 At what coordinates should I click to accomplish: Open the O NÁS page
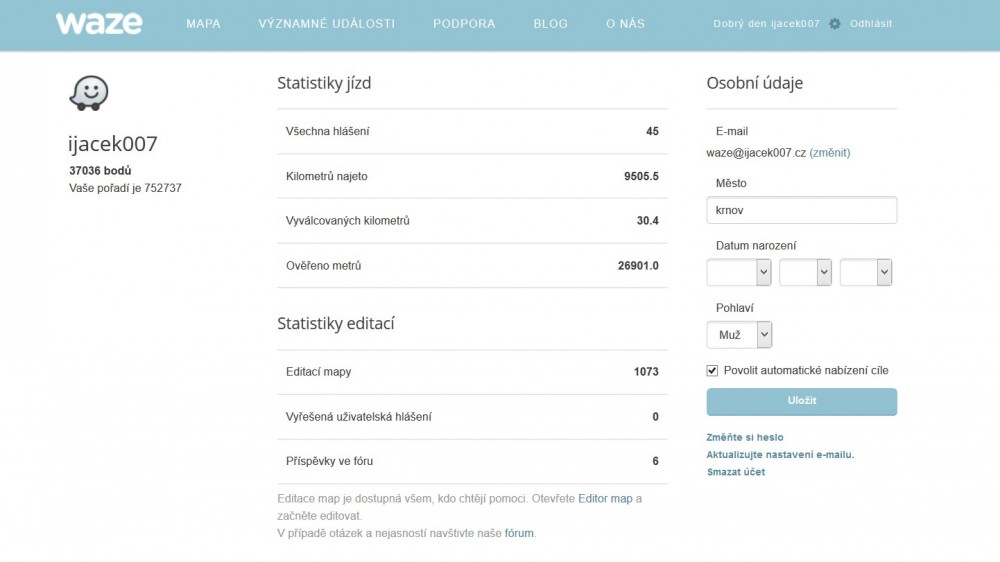point(625,24)
